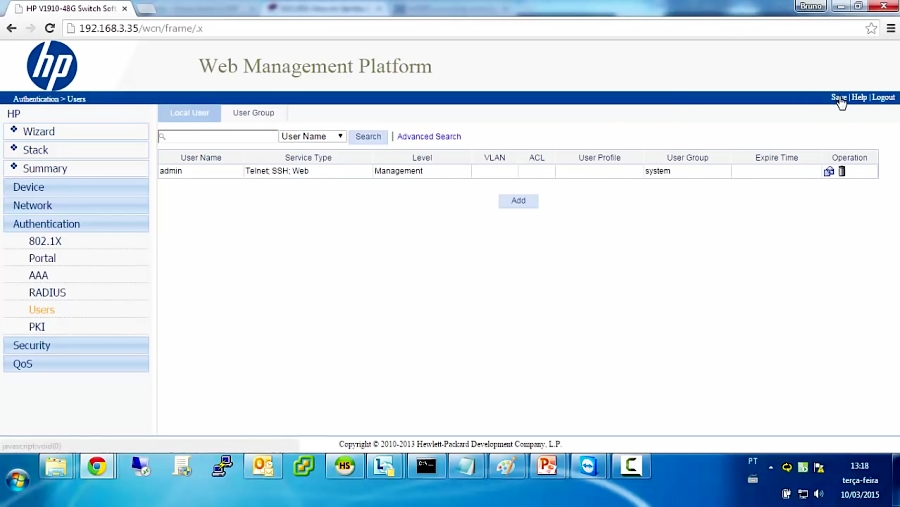The height and width of the screenshot is (507, 900).
Task: Open PowerPoint from the taskbar
Action: pyautogui.click(x=547, y=466)
